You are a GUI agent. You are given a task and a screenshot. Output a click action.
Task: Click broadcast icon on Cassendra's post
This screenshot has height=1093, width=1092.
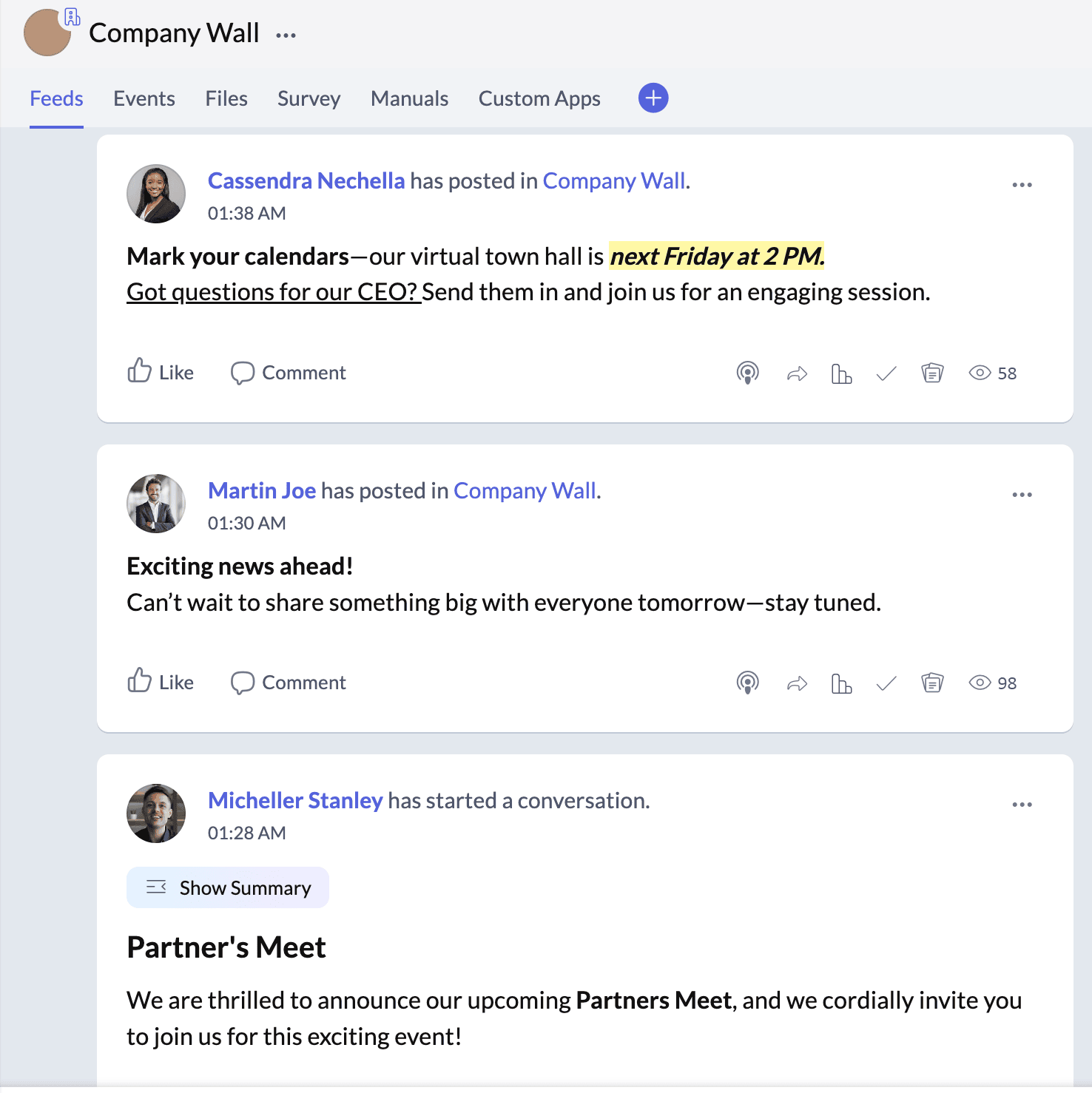coord(747,373)
